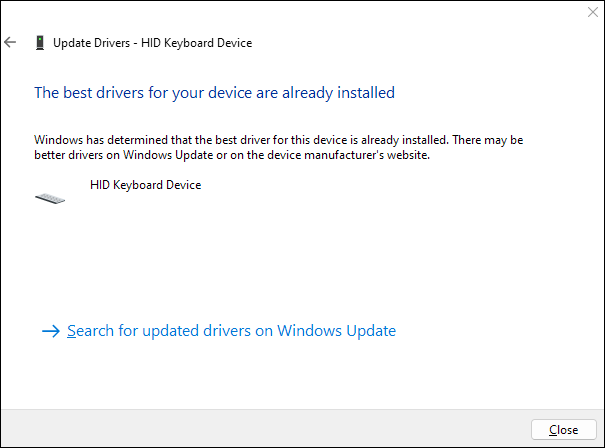Go back using the left arrow
Screen dimensions: 605x448
coord(10,42)
